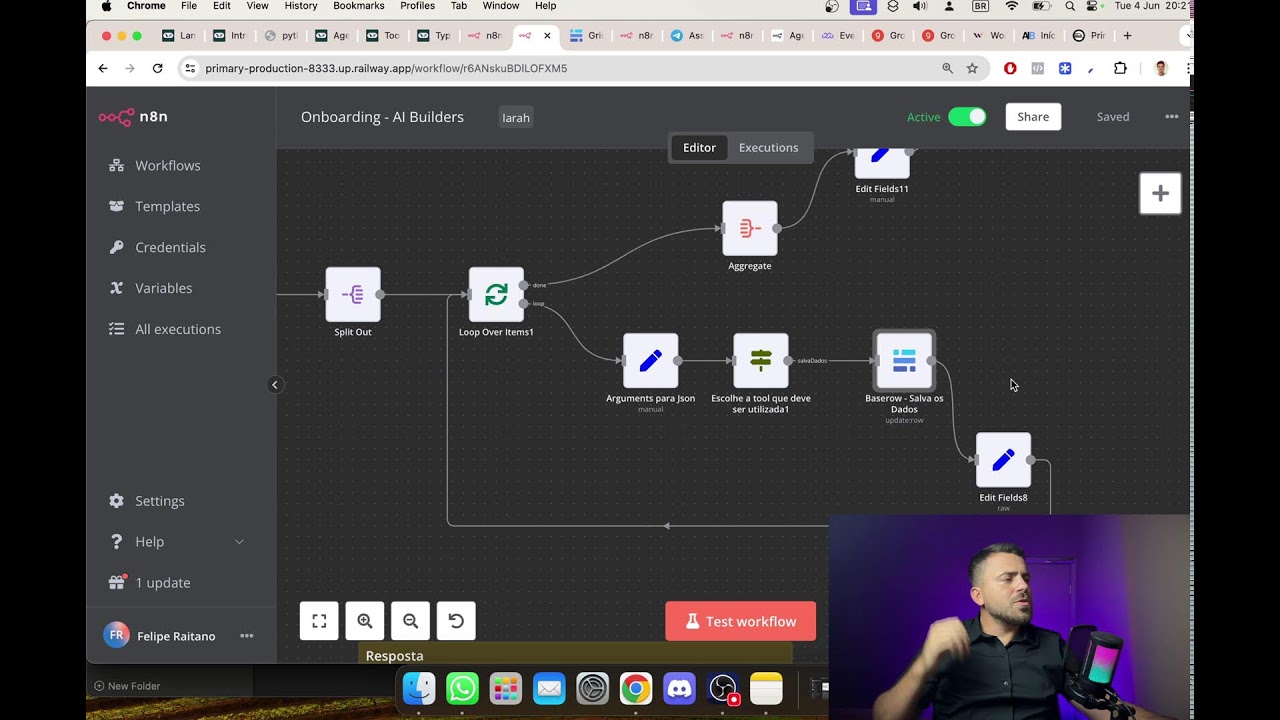
Task: Click the workflow name Onboarding - AI Builders
Action: pyautogui.click(x=382, y=117)
